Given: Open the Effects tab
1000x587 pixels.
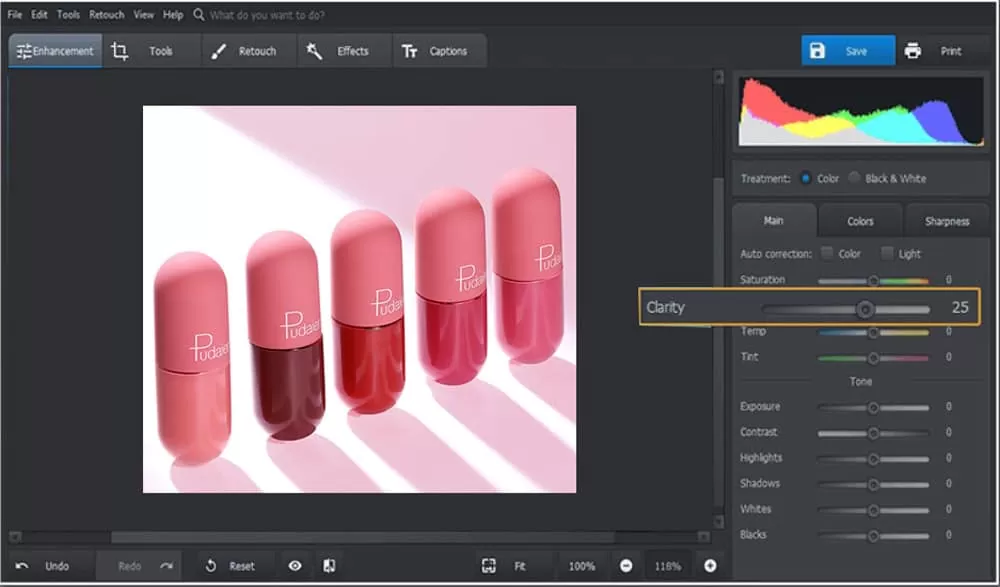Looking at the screenshot, I should tap(345, 51).
